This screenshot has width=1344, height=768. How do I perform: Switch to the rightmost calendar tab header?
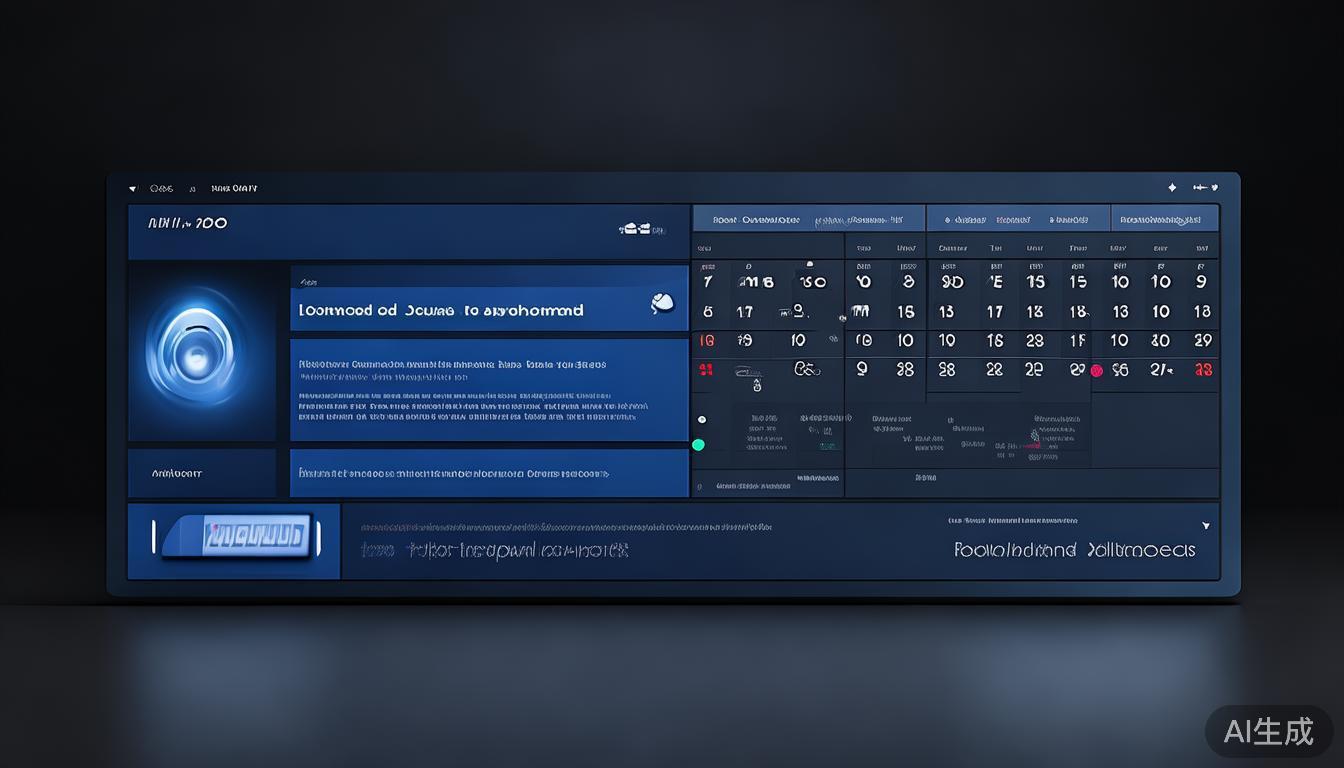coord(1164,219)
